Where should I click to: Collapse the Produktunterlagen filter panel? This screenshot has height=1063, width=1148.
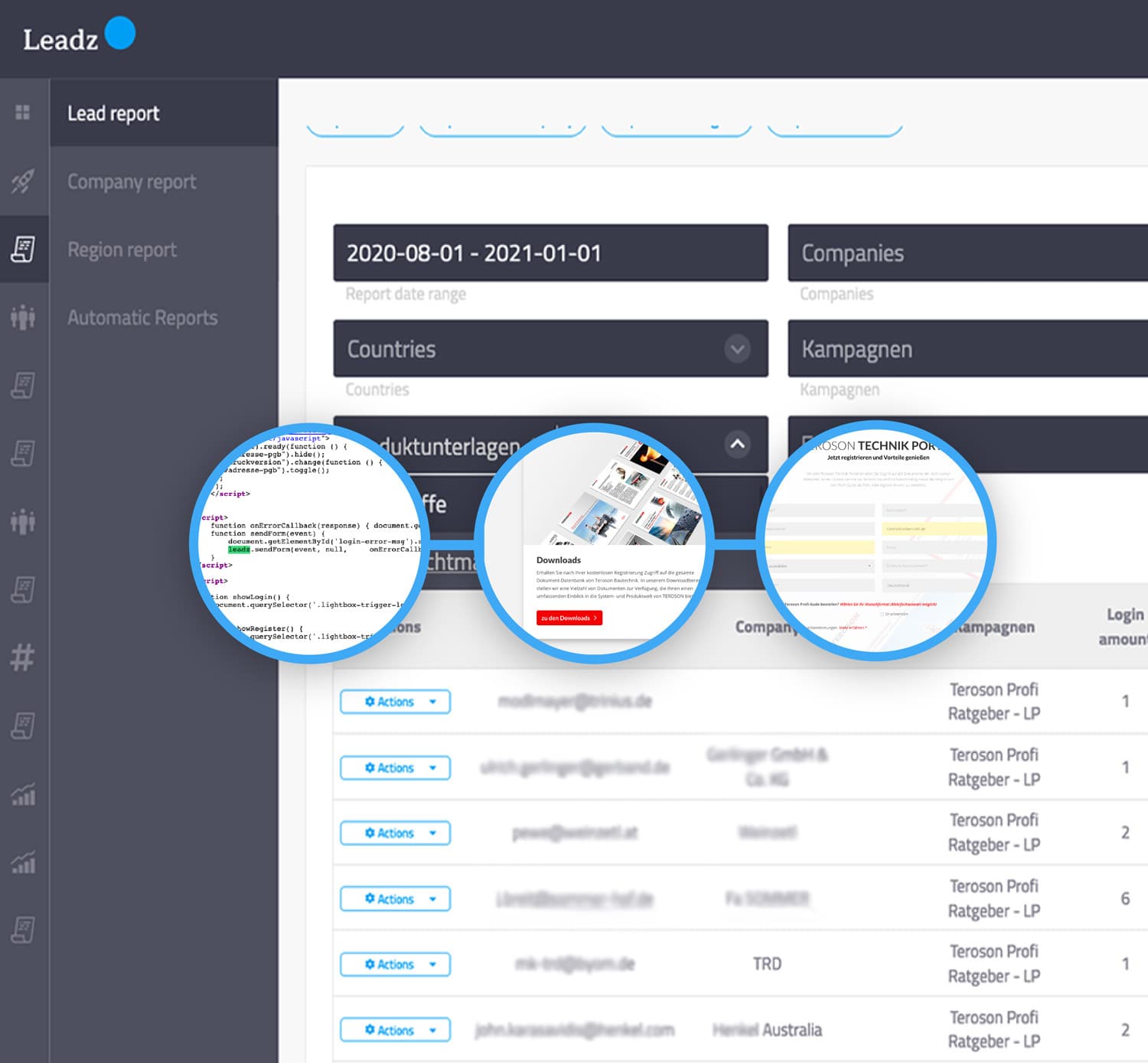pos(737,445)
